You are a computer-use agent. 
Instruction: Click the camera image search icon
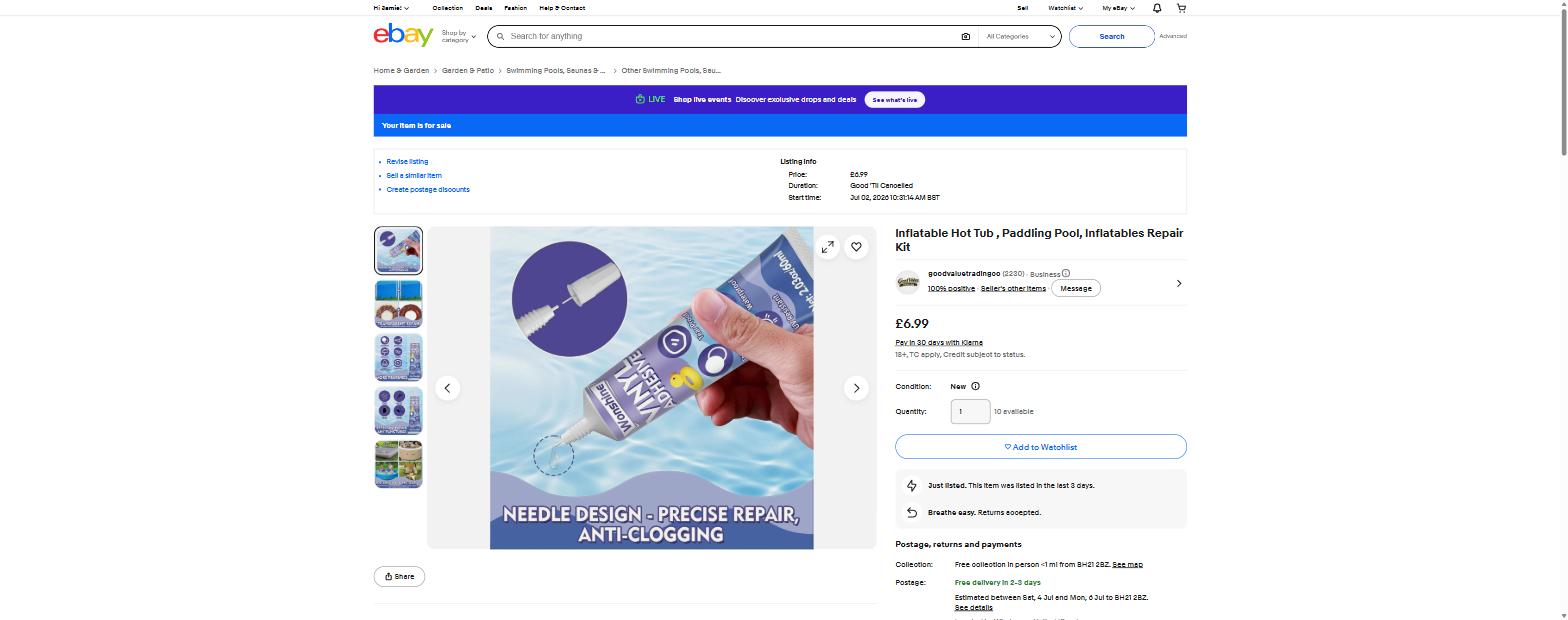[x=965, y=37]
